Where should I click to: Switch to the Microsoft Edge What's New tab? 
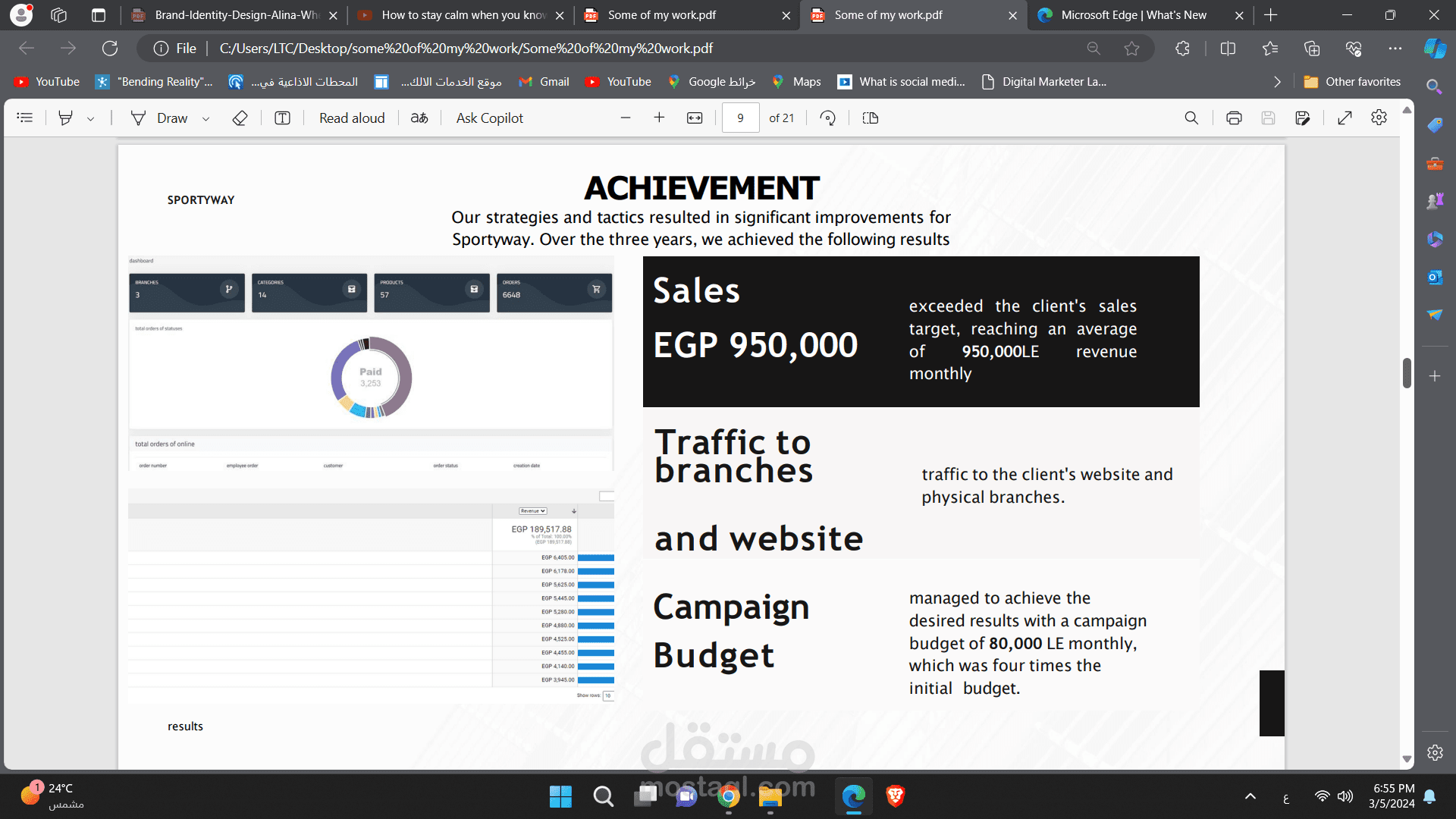tap(1133, 15)
